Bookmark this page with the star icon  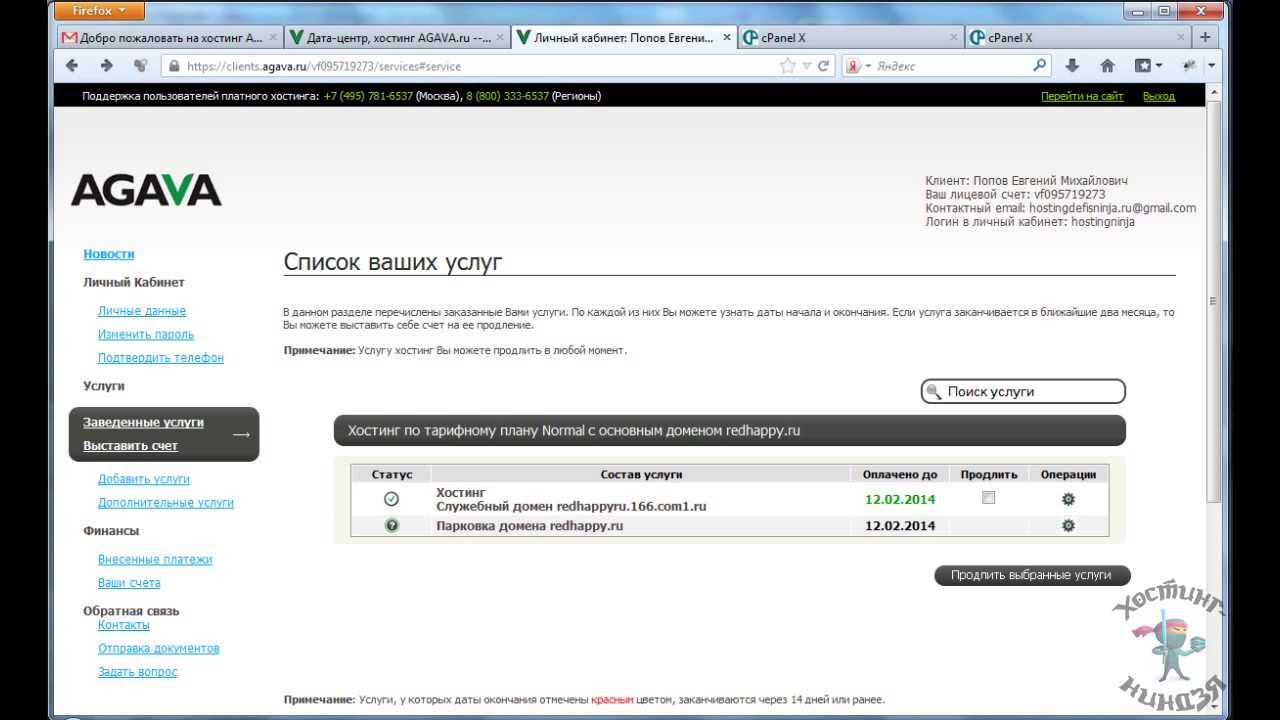tap(787, 66)
